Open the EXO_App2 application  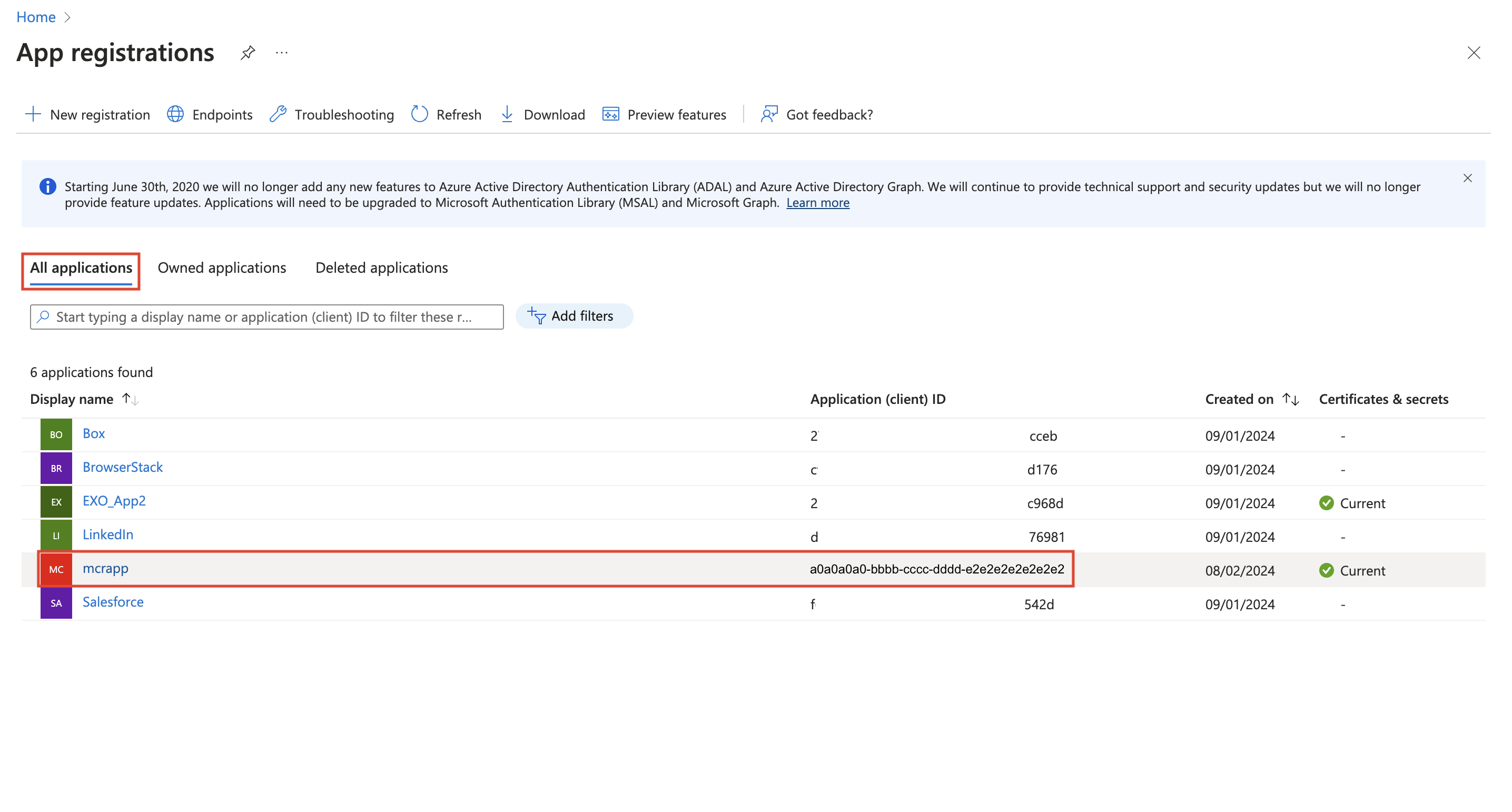pos(114,501)
